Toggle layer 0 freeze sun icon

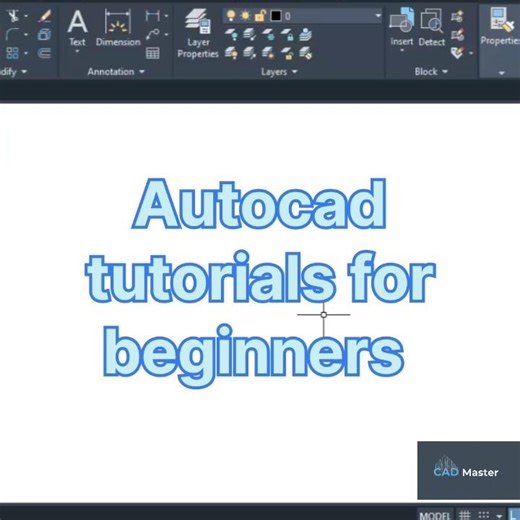click(245, 15)
